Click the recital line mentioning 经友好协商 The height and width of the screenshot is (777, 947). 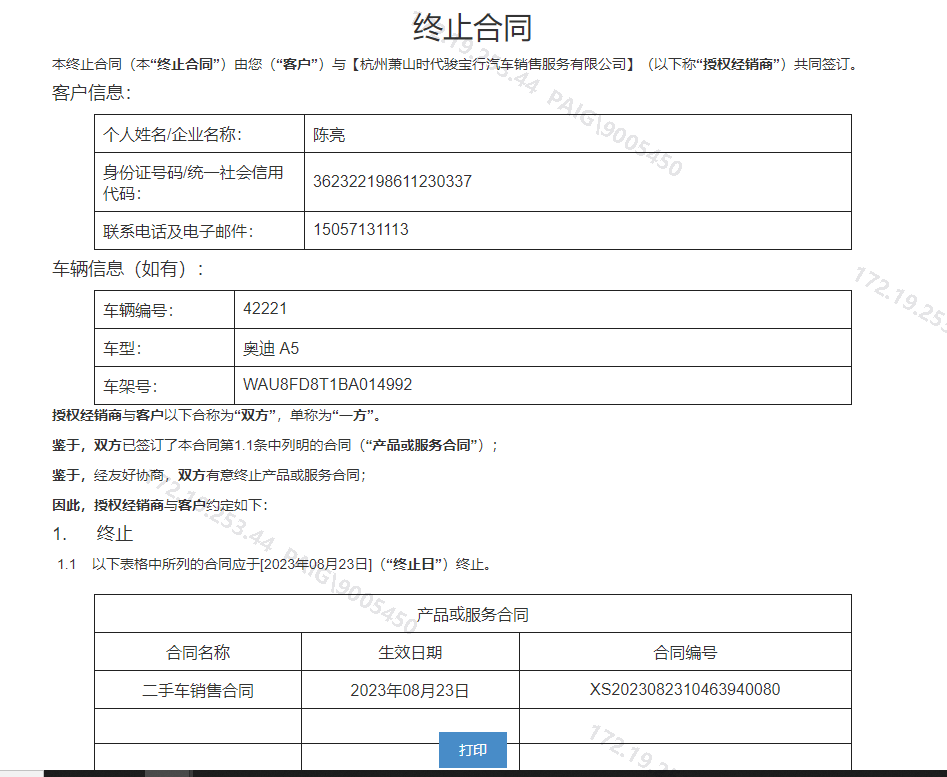coord(209,475)
